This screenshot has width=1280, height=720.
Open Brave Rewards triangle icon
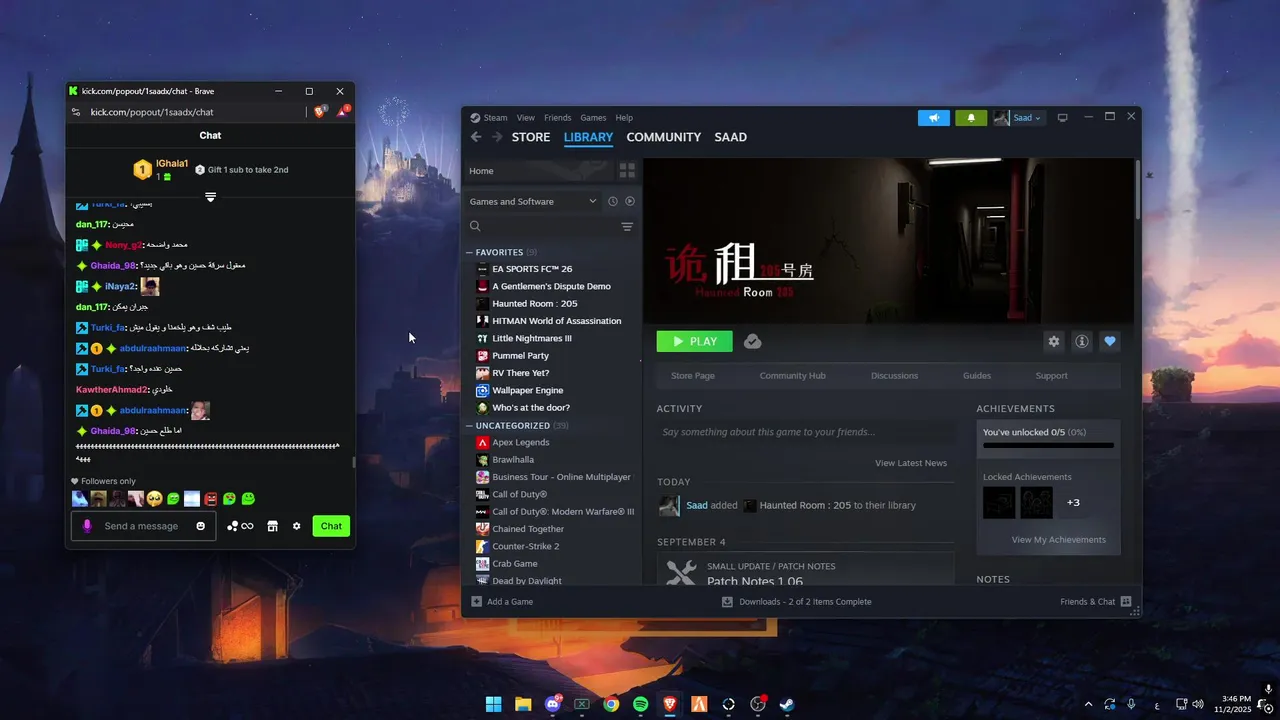343,112
